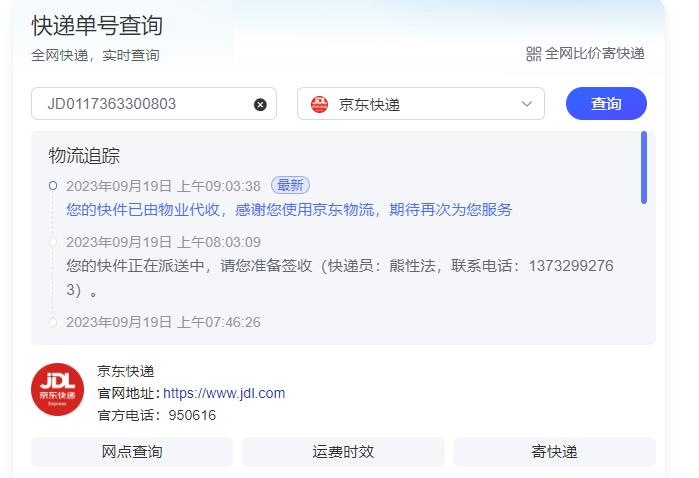This screenshot has width=699, height=478.
Task: Click the 物流追踪 heading
Action: 84,156
